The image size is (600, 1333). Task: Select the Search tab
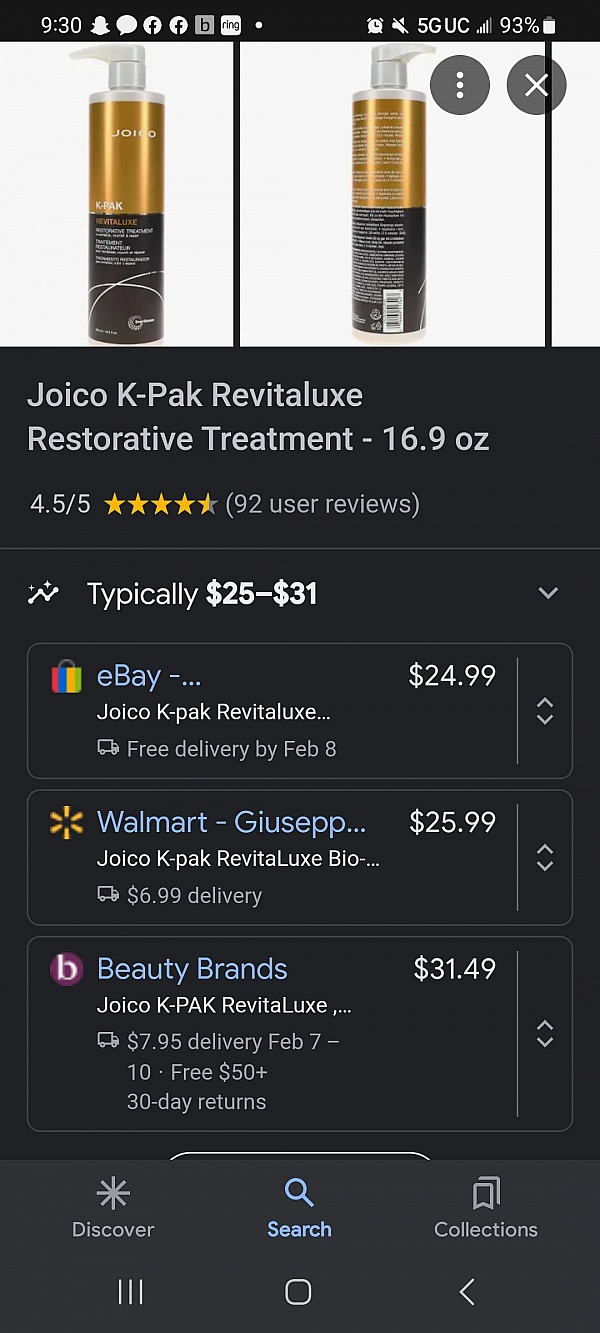pos(299,1208)
